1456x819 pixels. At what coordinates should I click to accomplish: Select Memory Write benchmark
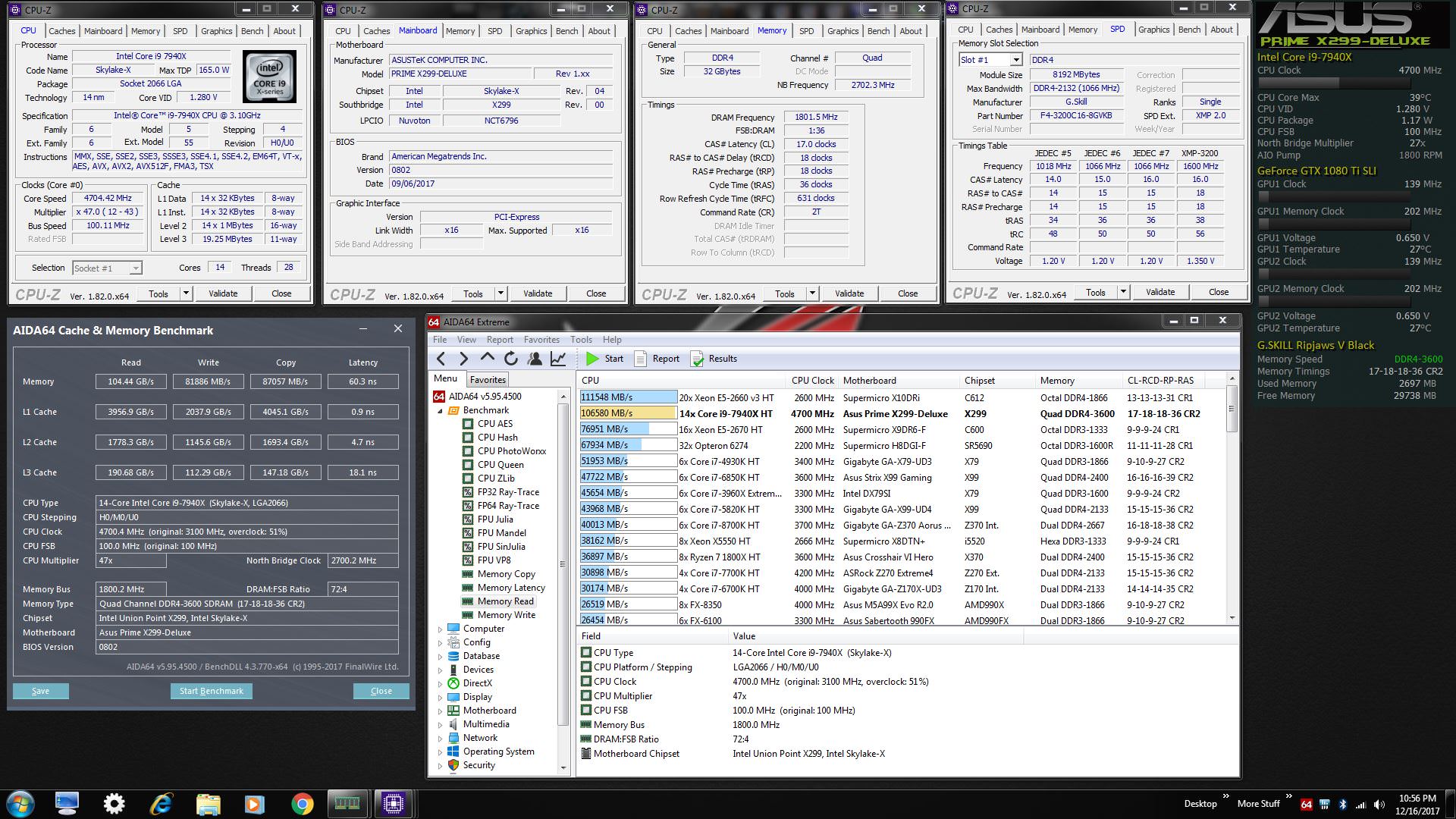pos(506,615)
